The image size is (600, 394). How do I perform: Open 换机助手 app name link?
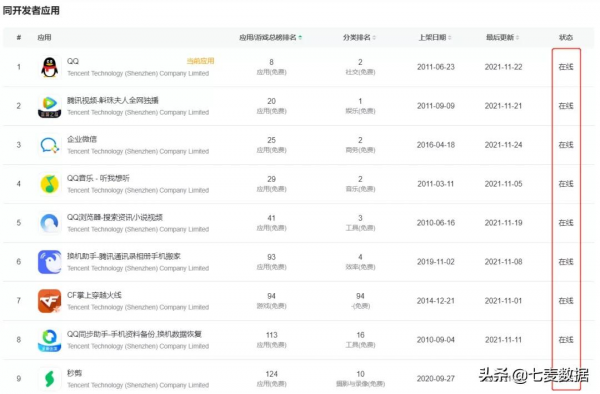point(124,256)
